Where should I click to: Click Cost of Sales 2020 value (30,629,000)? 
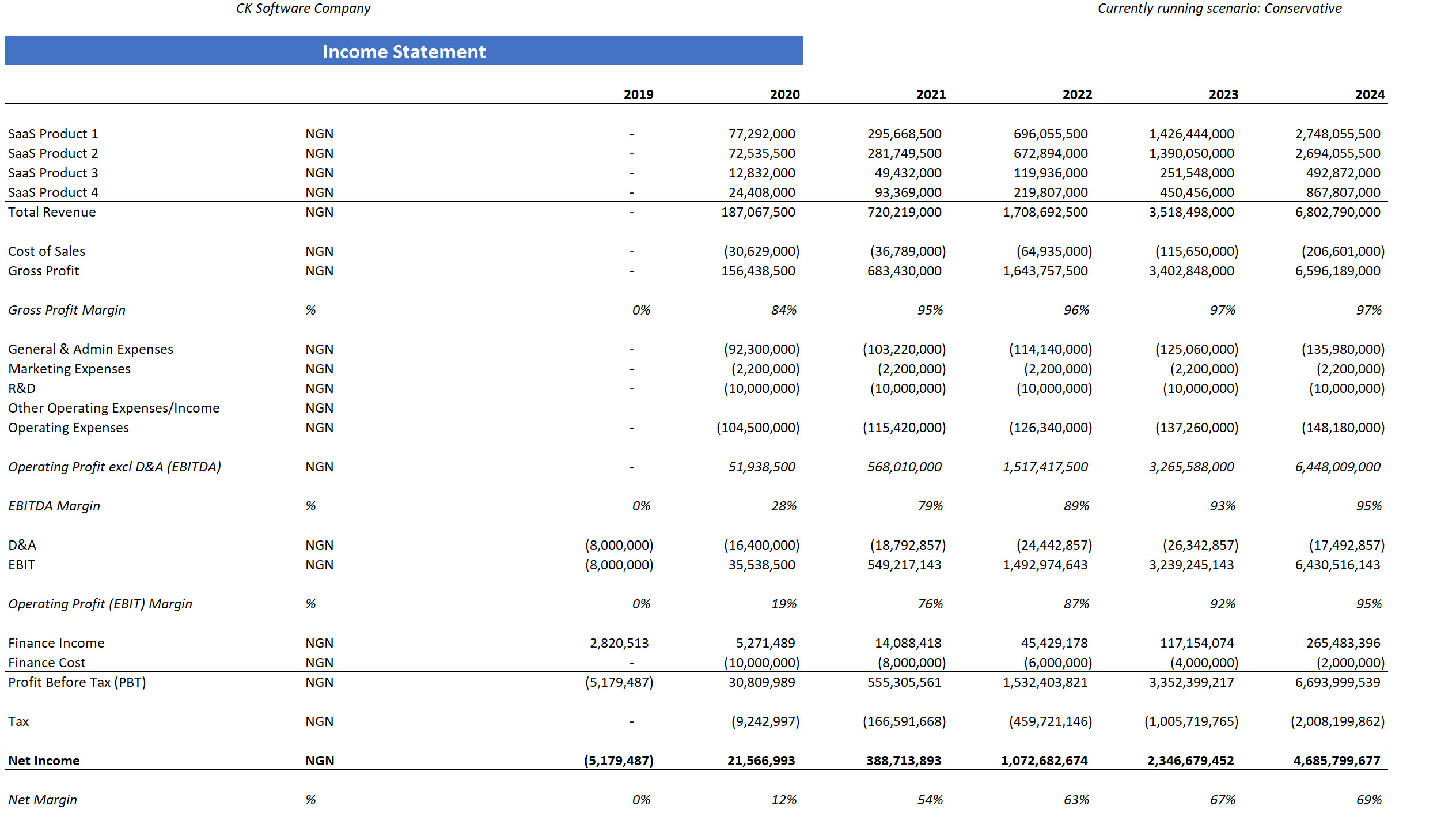click(x=761, y=251)
